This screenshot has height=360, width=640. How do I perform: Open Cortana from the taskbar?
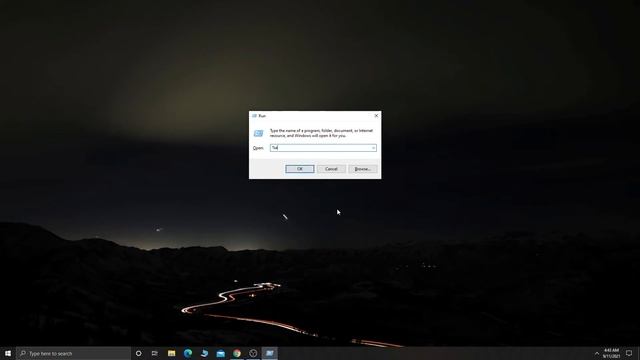pyautogui.click(x=138, y=353)
